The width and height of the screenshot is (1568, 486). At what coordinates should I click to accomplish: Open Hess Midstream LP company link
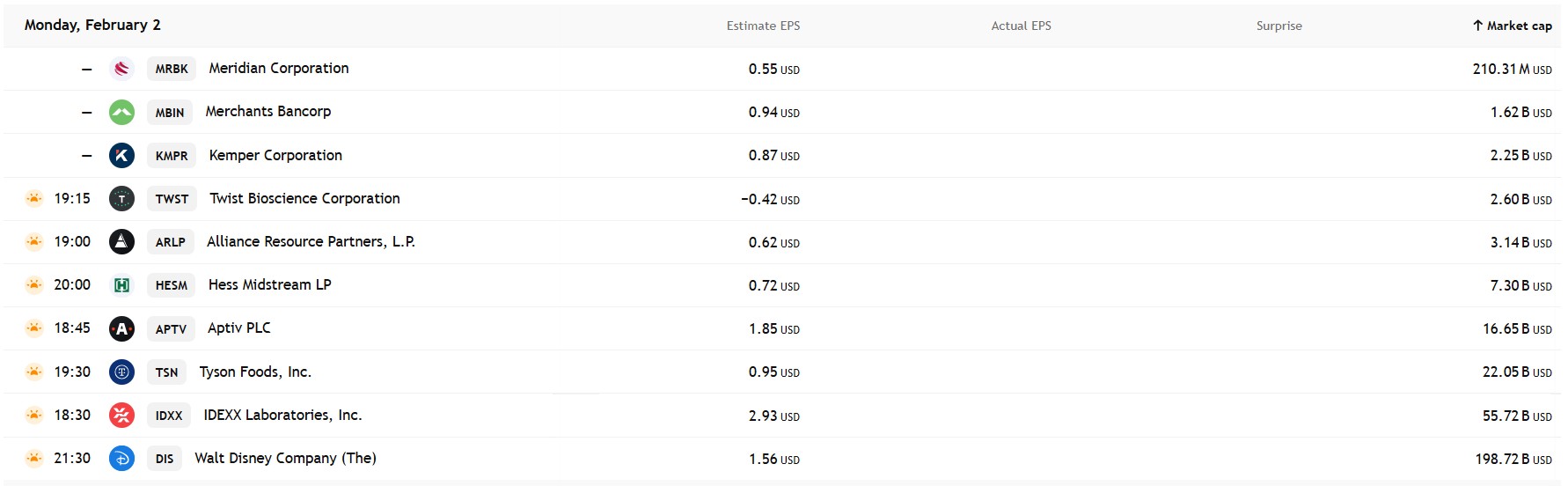point(269,285)
